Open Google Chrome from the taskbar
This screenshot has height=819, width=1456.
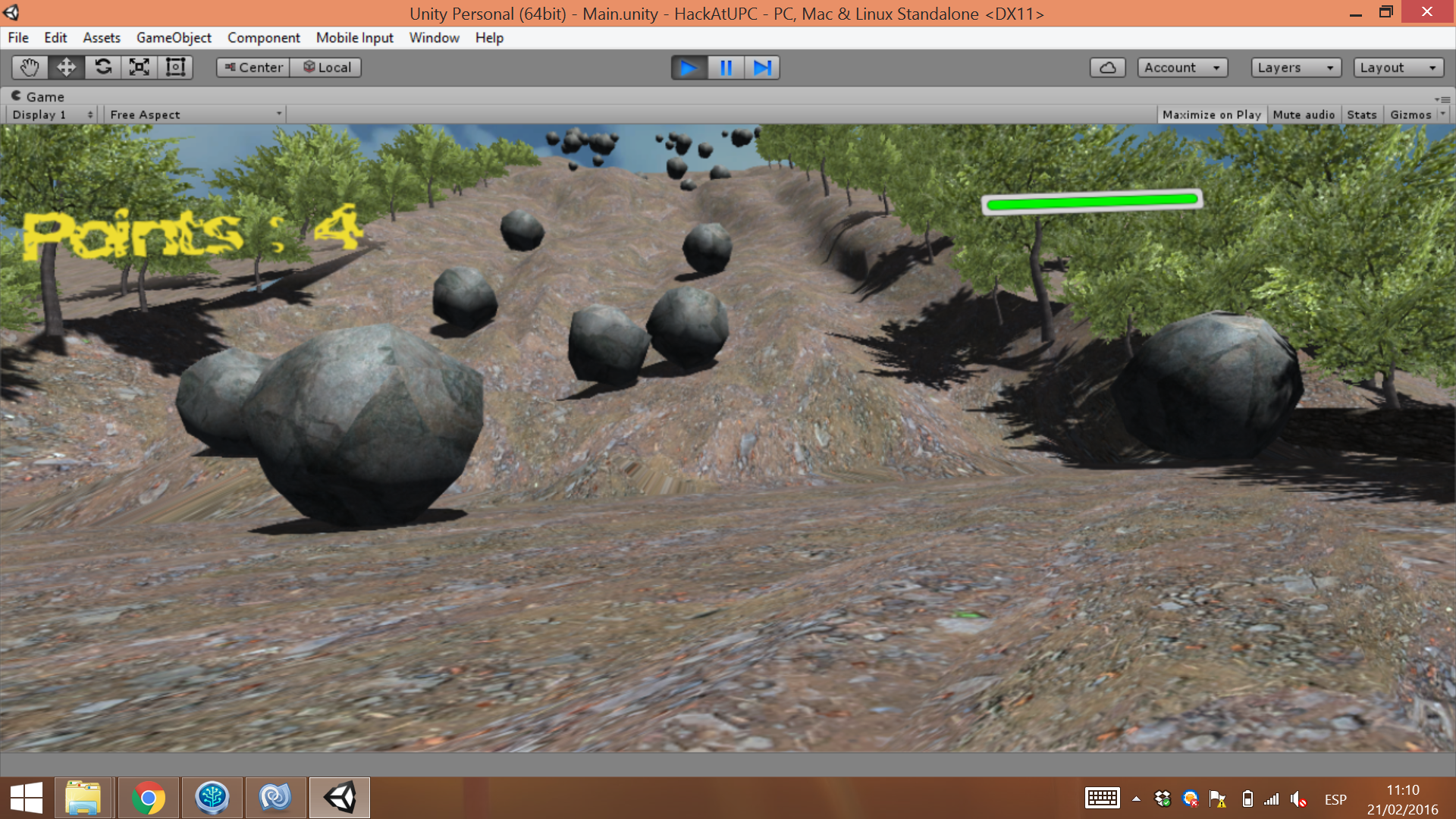(148, 798)
